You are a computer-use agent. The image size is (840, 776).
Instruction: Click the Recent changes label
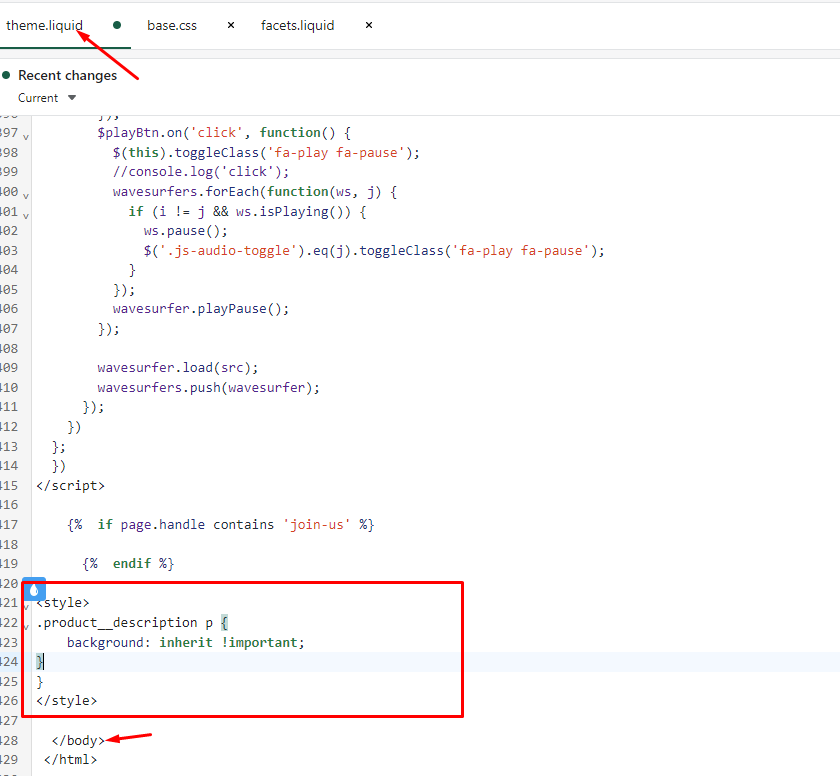(68, 76)
